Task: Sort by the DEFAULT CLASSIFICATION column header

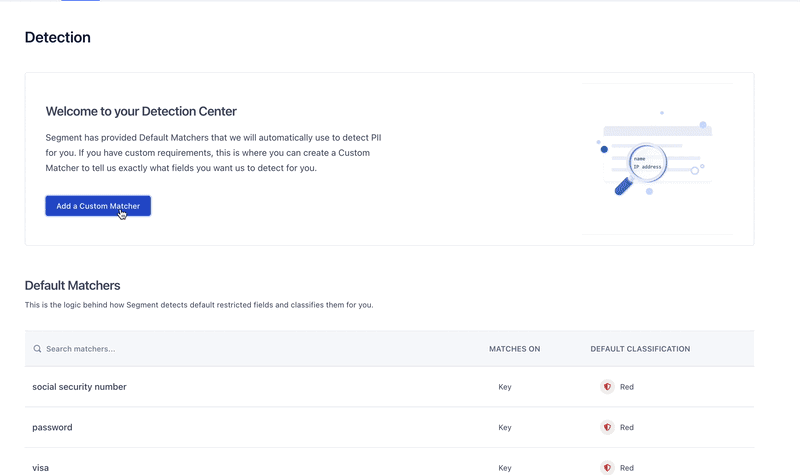Action: [640, 349]
